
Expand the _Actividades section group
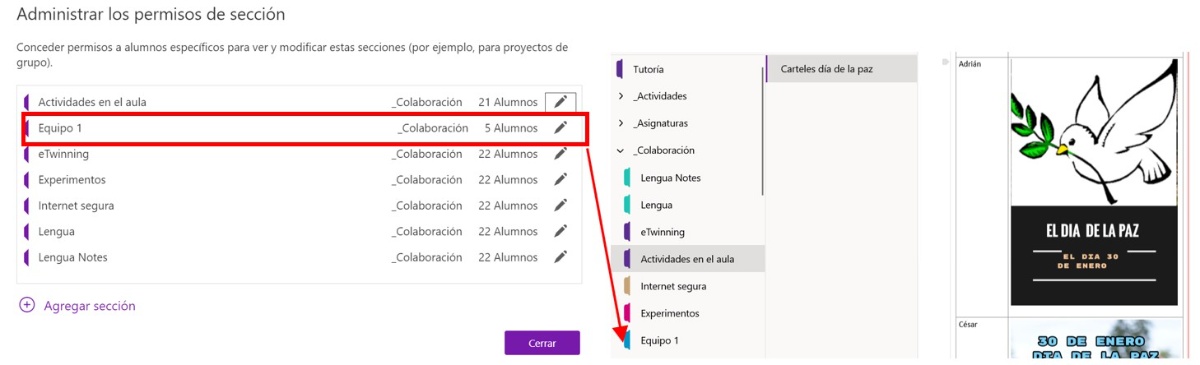[621, 96]
